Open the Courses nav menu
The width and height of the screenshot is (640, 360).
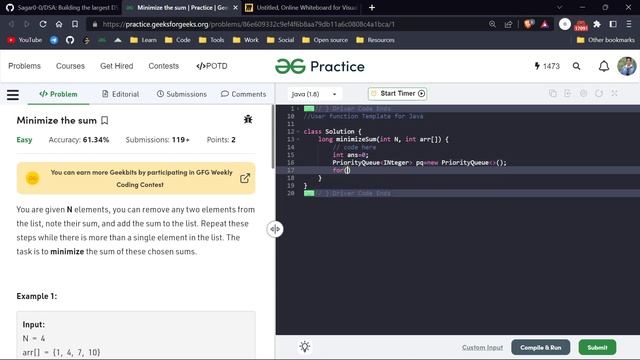point(70,66)
